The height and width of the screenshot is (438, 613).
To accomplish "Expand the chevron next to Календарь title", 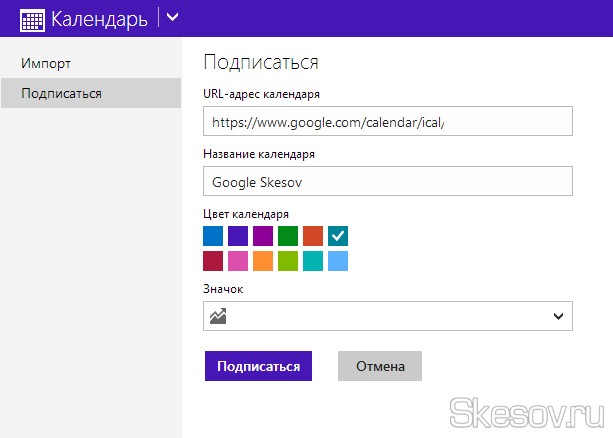I will point(173,17).
